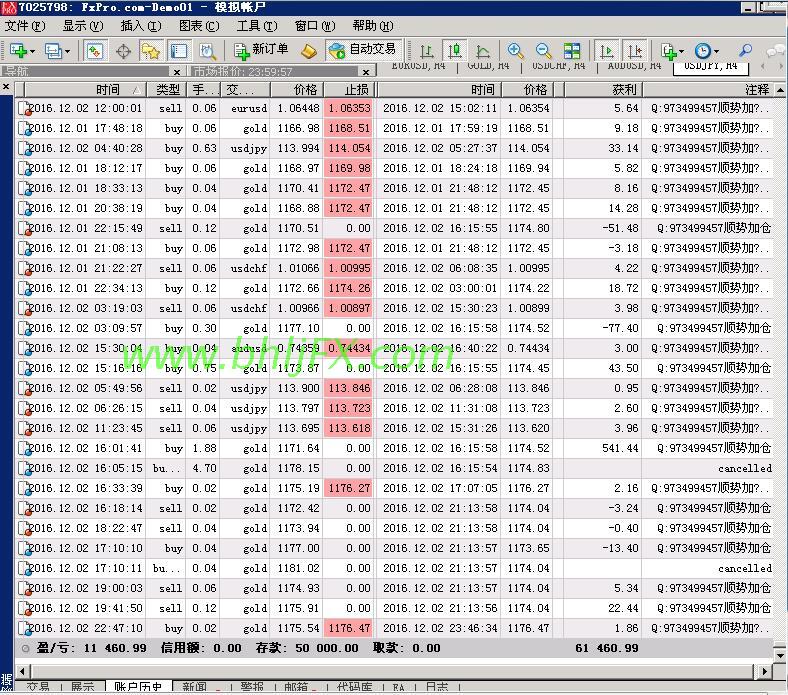Open the 文件 menu
The height and width of the screenshot is (695, 788).
24,26
